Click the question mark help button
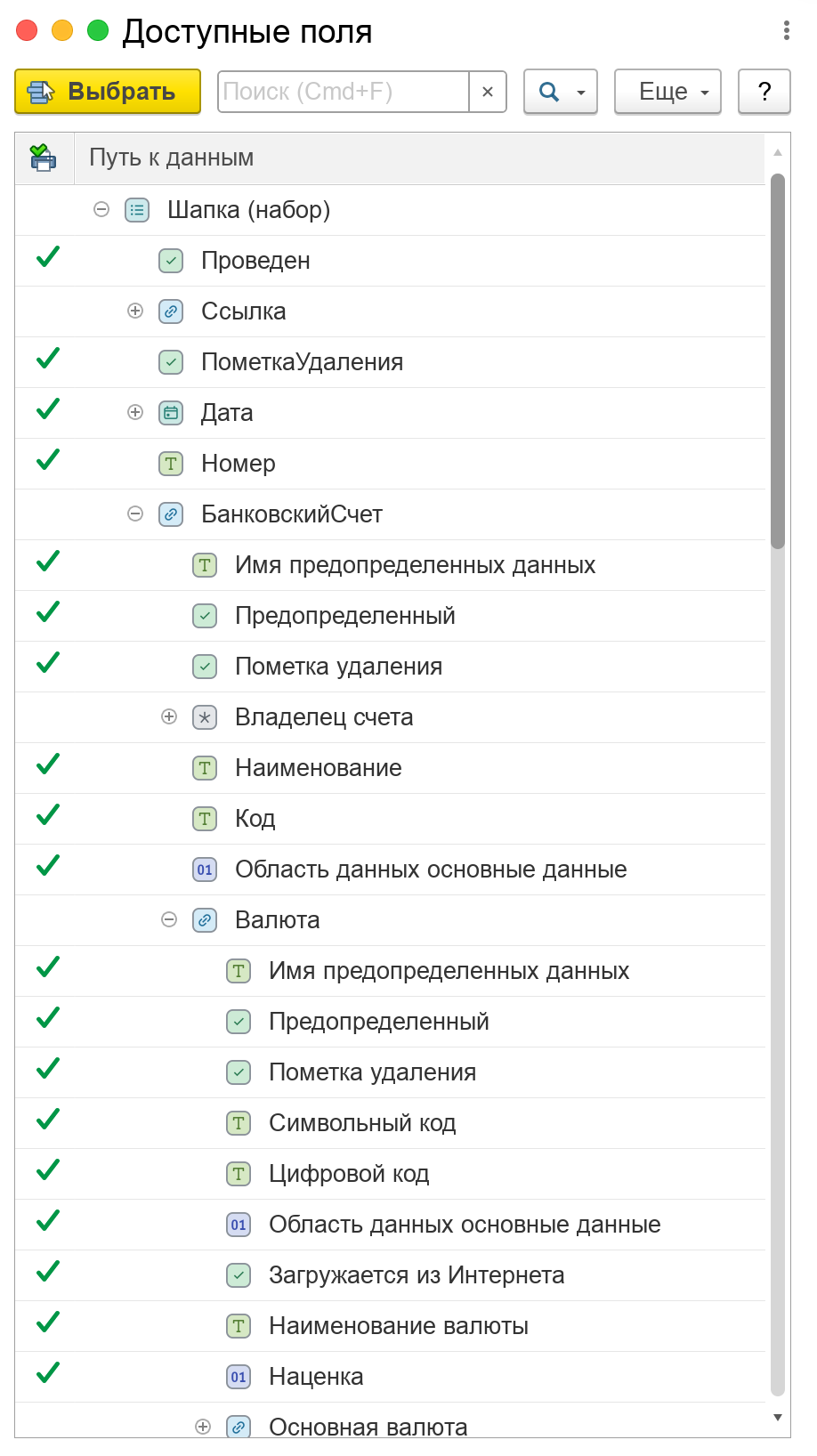Screen dimensions: 817x1456 coord(764,92)
